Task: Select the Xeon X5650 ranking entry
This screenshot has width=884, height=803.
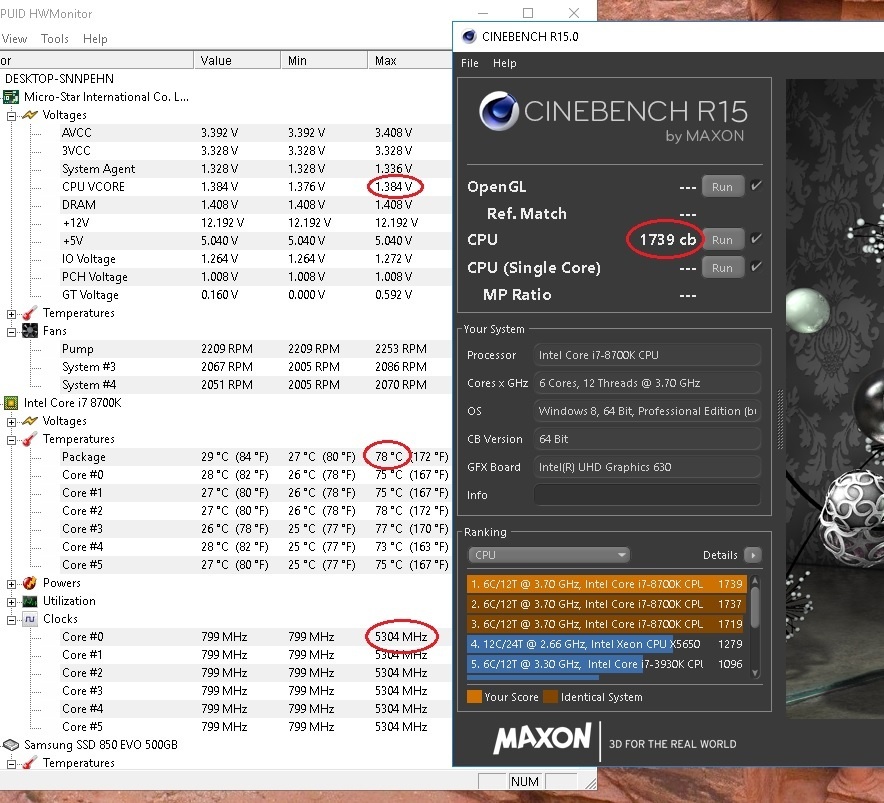Action: (607, 644)
